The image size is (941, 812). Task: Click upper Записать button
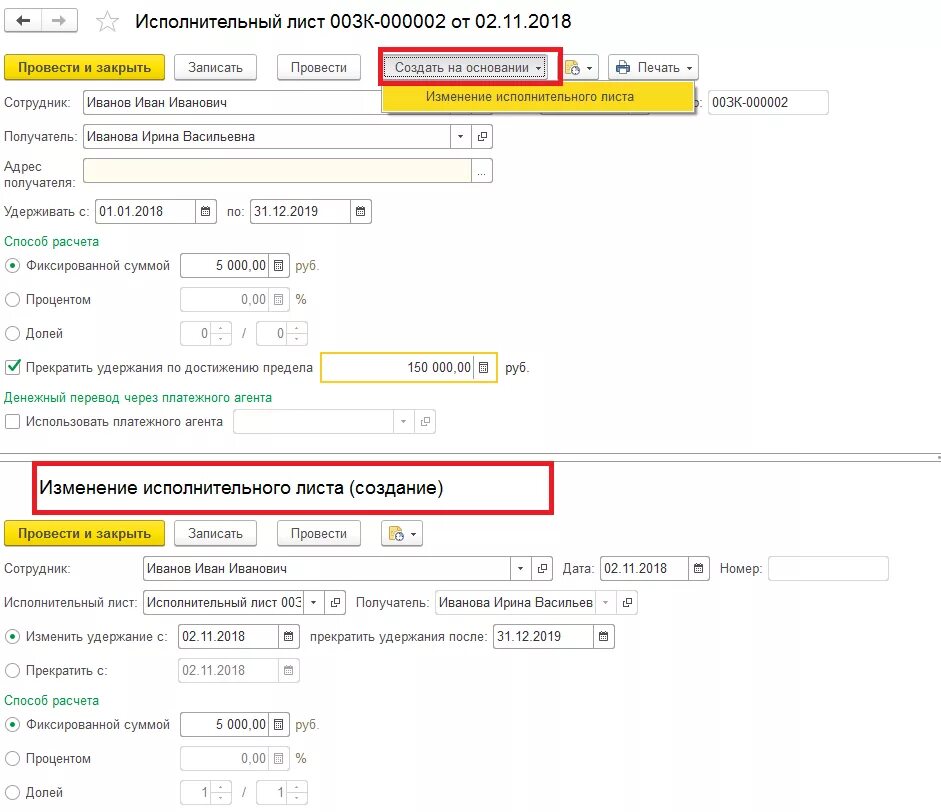tap(215, 67)
